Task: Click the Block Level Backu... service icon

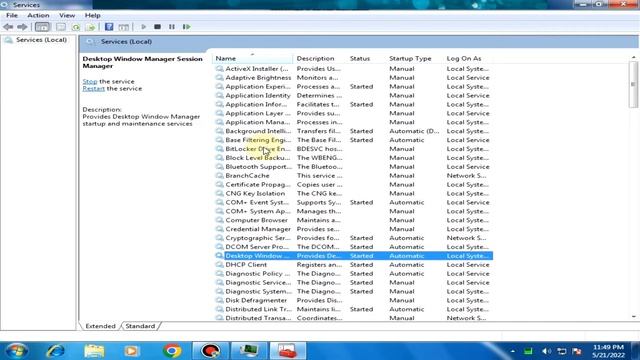Action: point(219,158)
